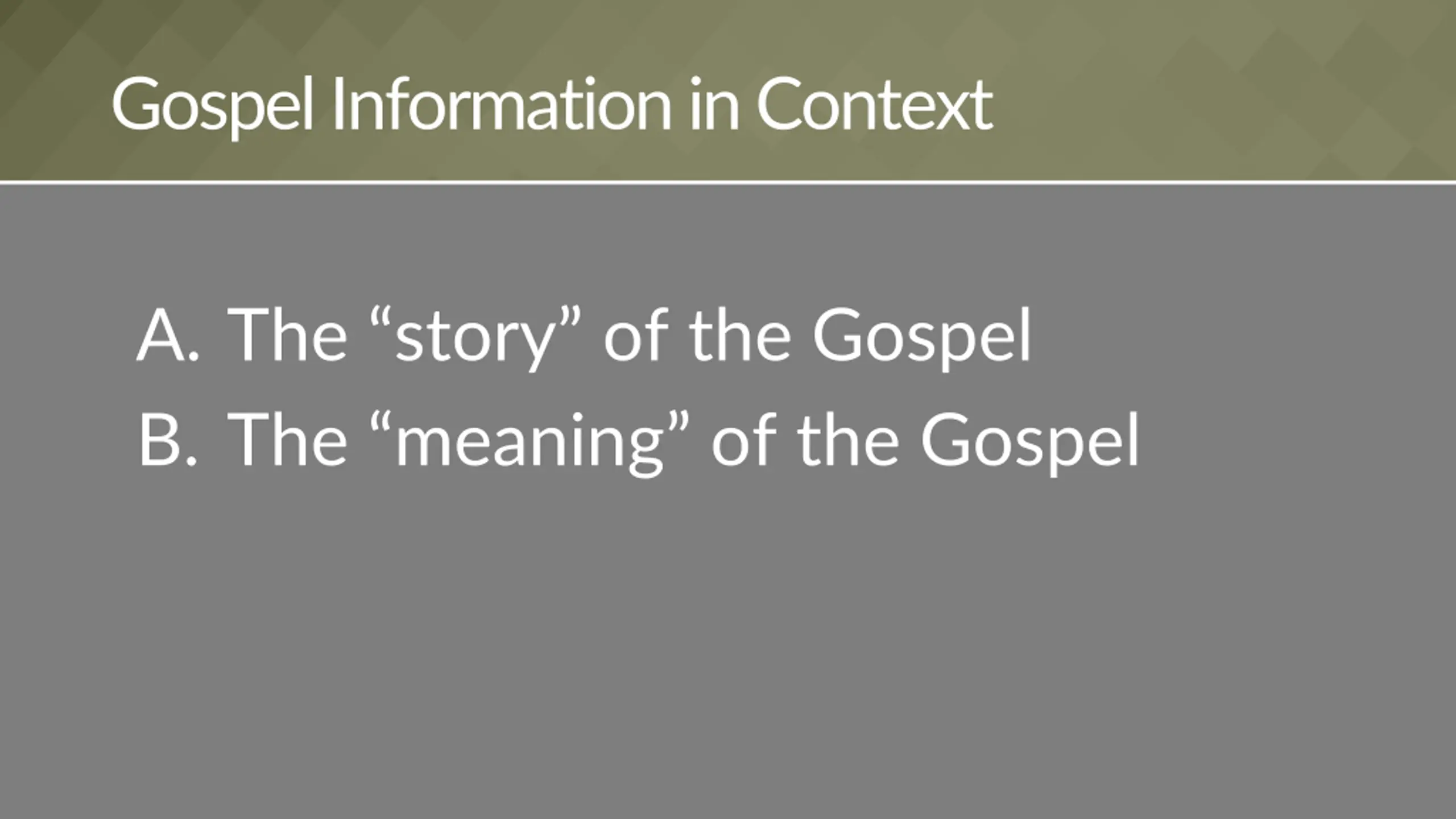
Task: Click "The" at the start of item B
Action: [287, 439]
